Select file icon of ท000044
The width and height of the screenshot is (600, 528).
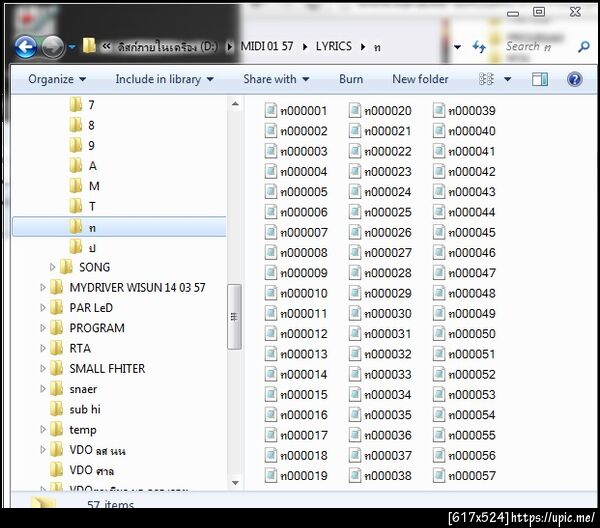(x=439, y=212)
